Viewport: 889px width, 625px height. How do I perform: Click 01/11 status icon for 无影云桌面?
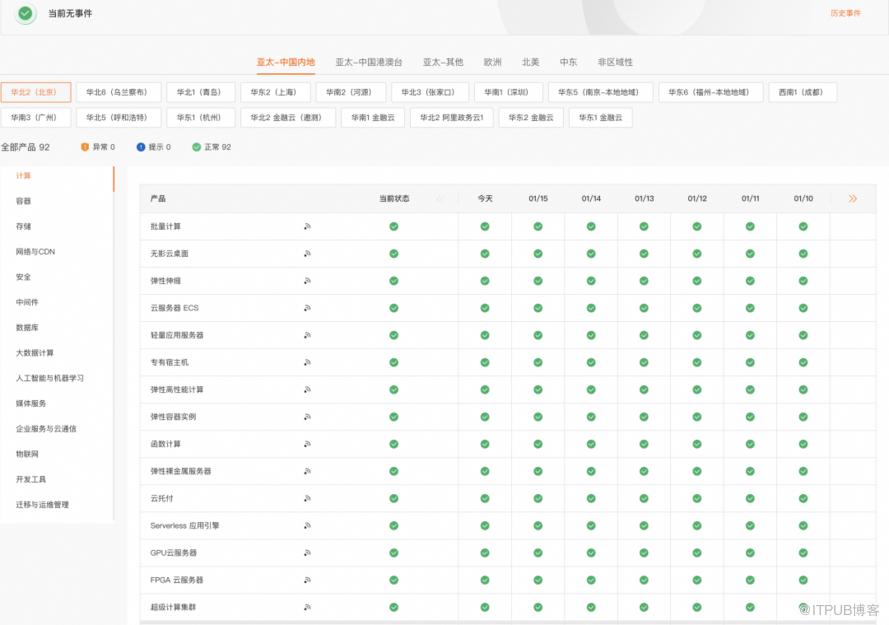(x=750, y=254)
